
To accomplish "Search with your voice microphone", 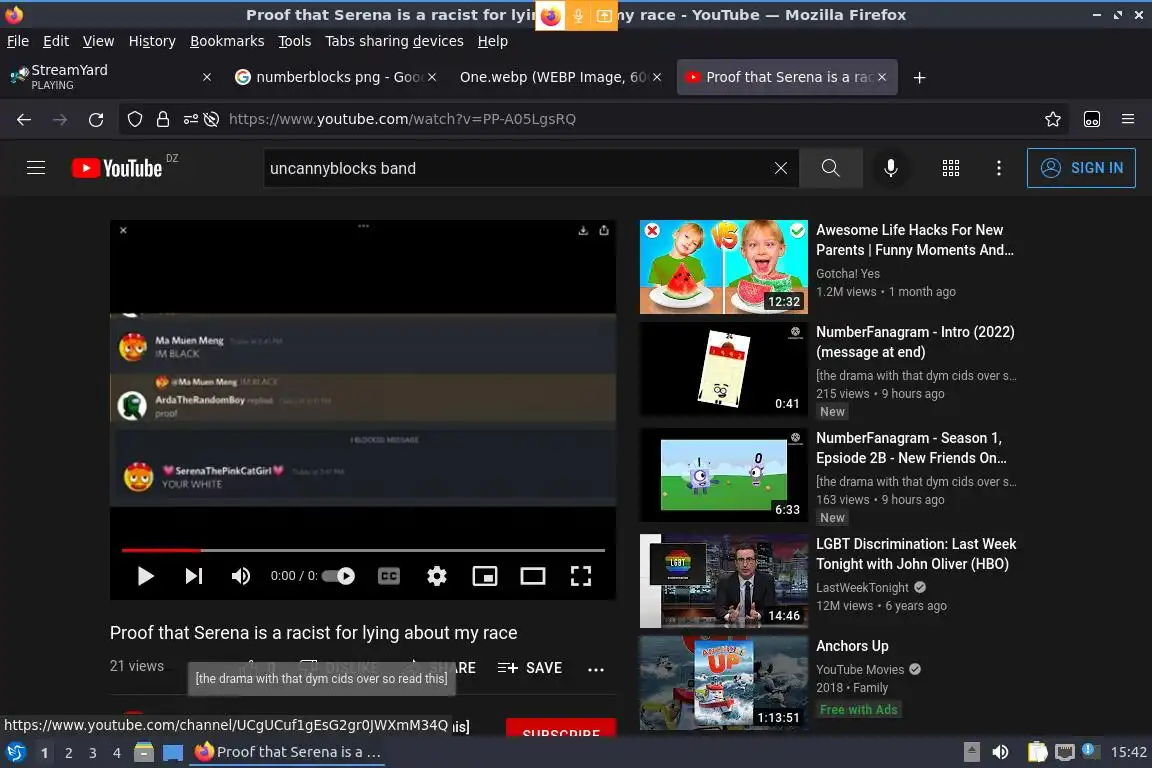I will [890, 168].
